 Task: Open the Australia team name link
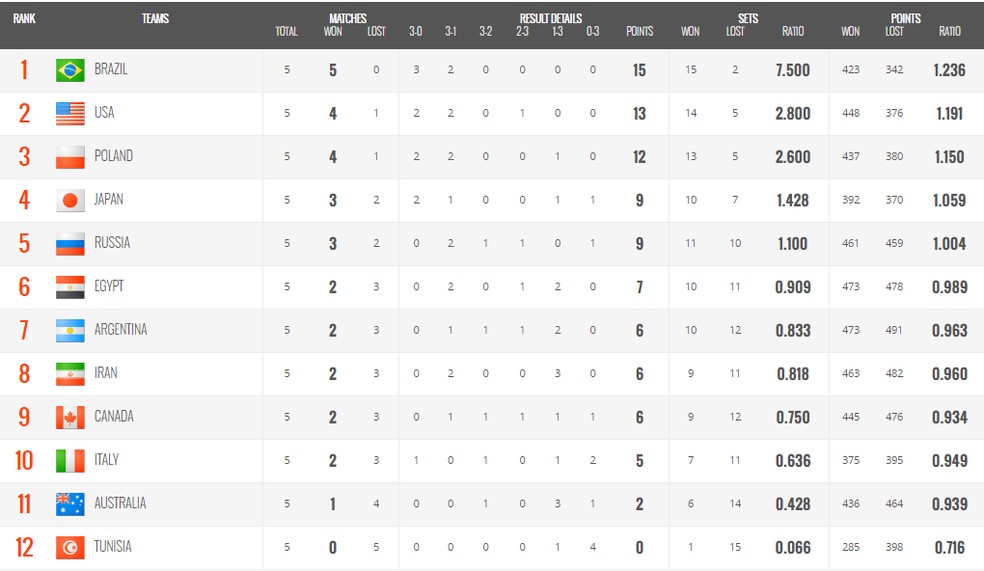click(x=120, y=503)
